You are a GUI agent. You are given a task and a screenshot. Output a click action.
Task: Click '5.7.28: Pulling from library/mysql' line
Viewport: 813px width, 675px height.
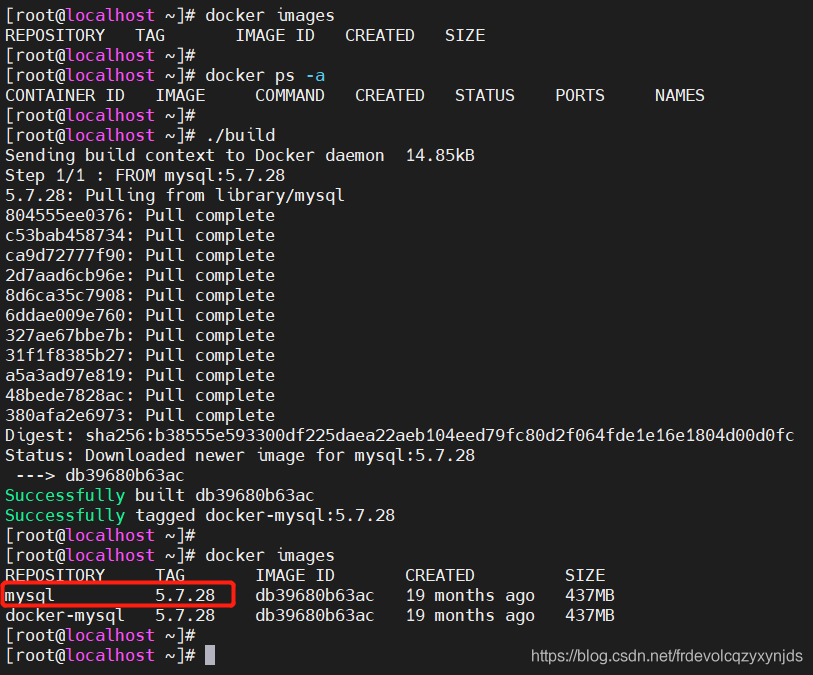tap(174, 195)
